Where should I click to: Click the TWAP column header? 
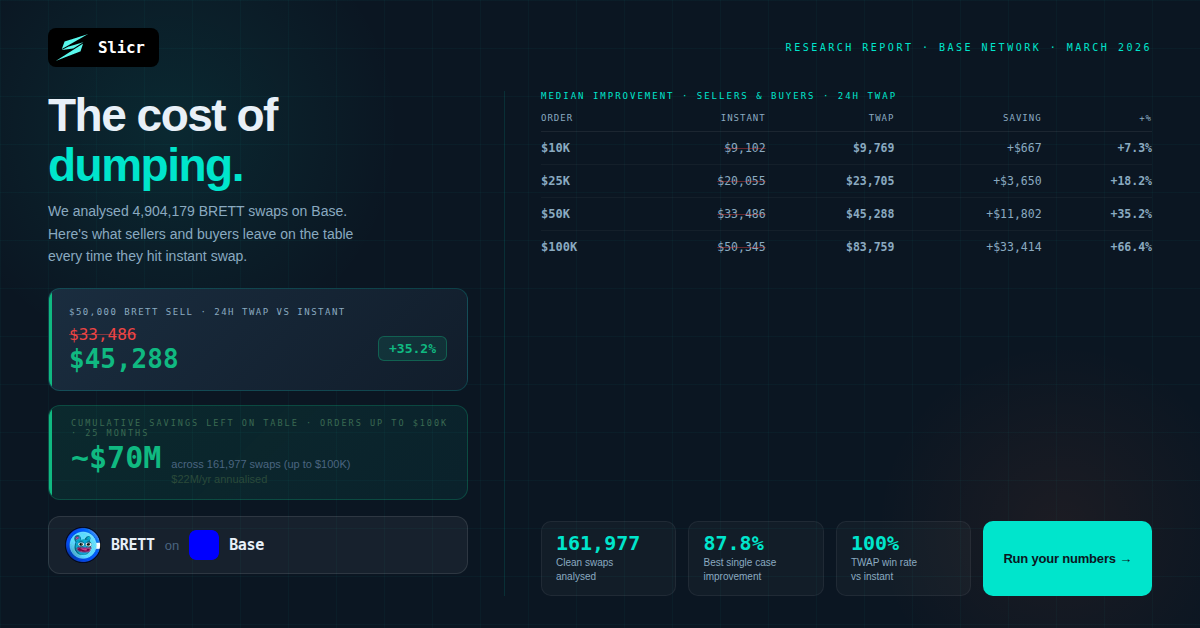tap(881, 118)
